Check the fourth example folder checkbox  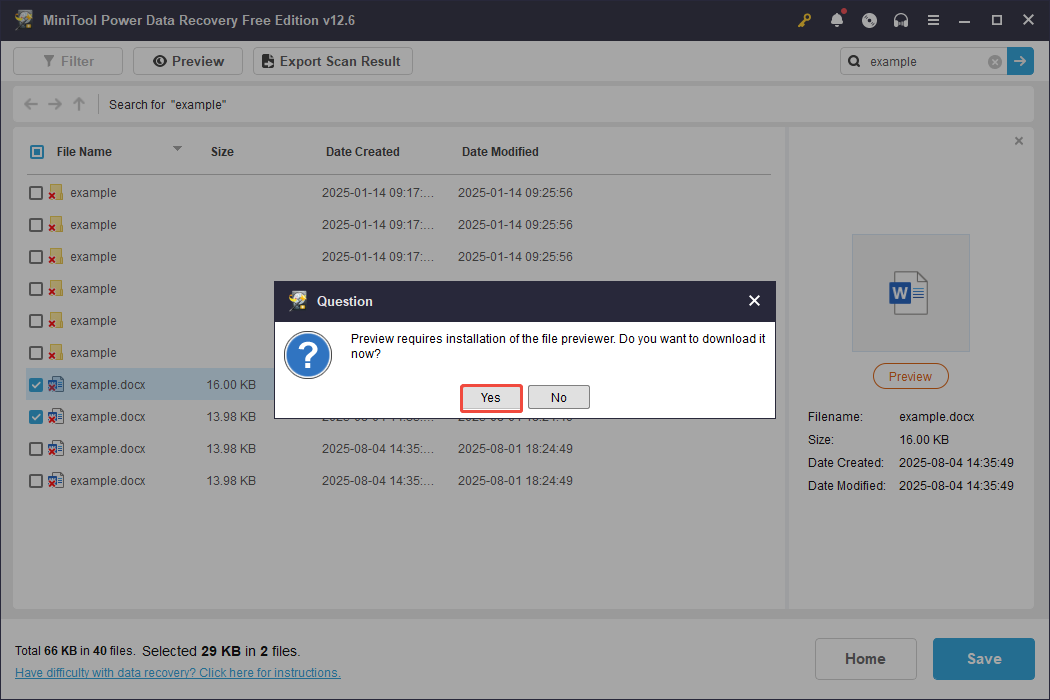pyautogui.click(x=36, y=289)
